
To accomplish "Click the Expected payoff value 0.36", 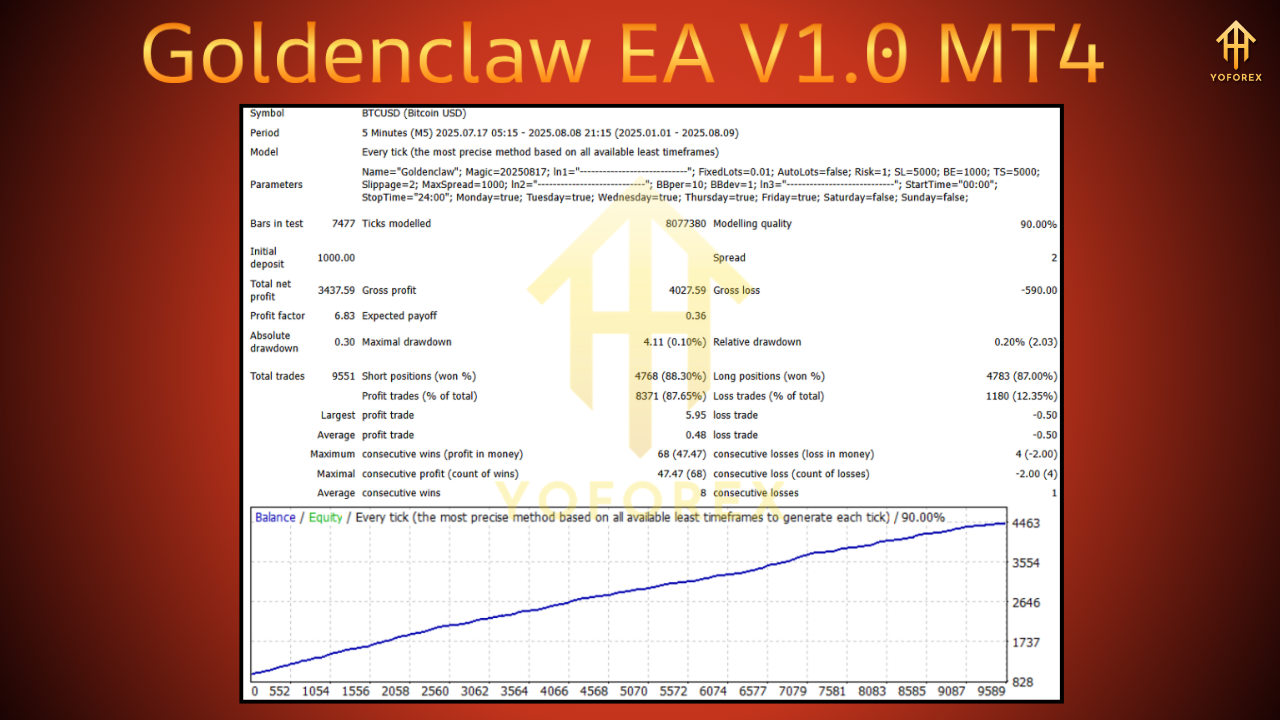I will coord(697,315).
